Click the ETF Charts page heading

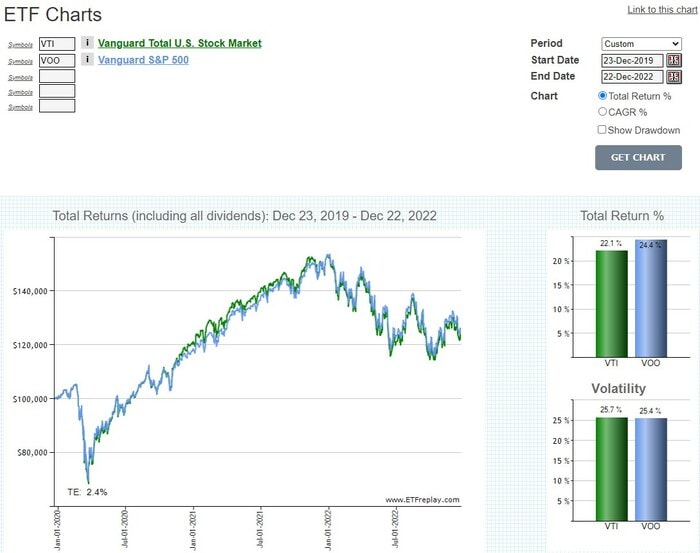pos(53,14)
